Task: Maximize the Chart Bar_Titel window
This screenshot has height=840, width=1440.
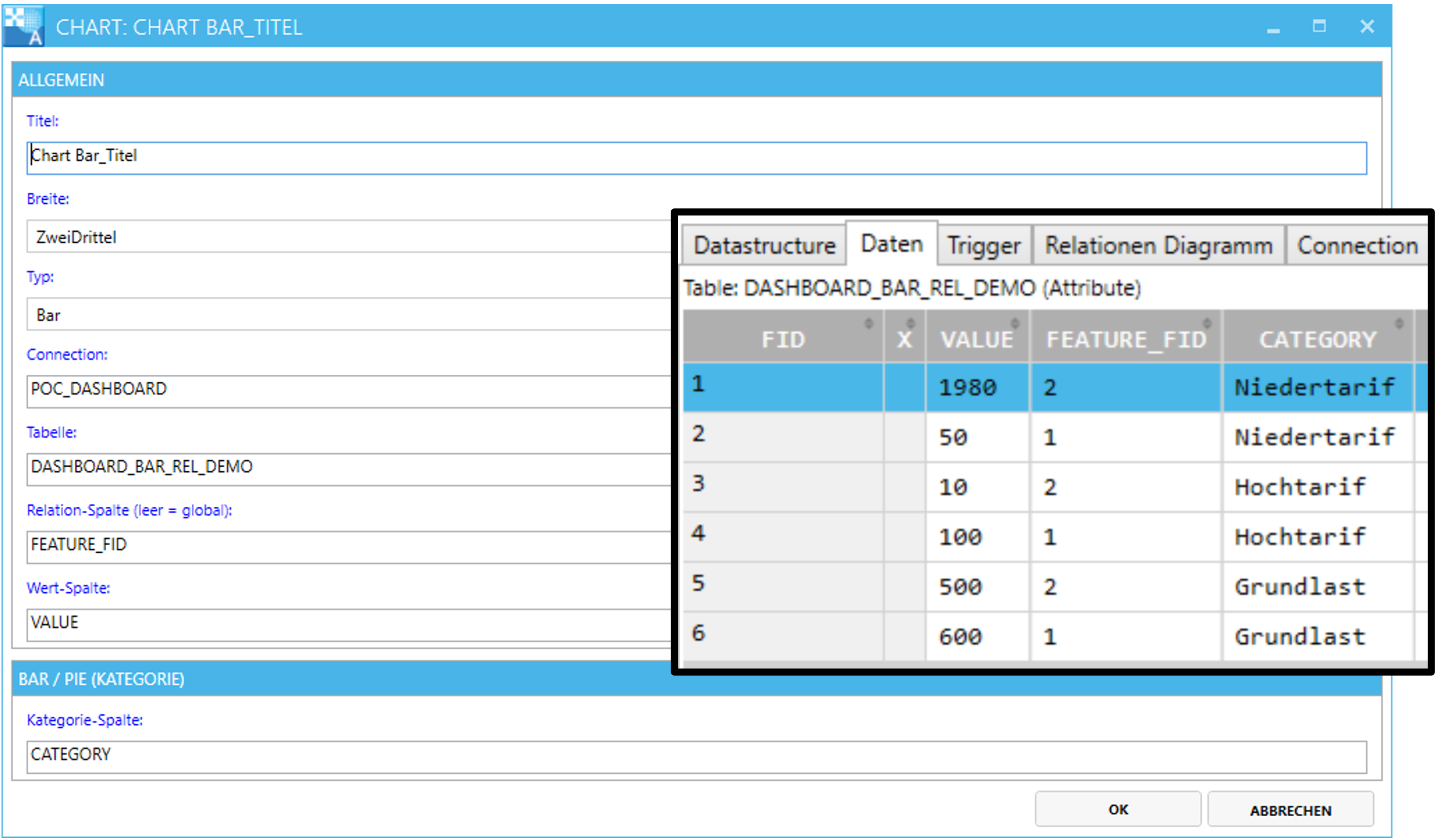Action: click(1320, 26)
